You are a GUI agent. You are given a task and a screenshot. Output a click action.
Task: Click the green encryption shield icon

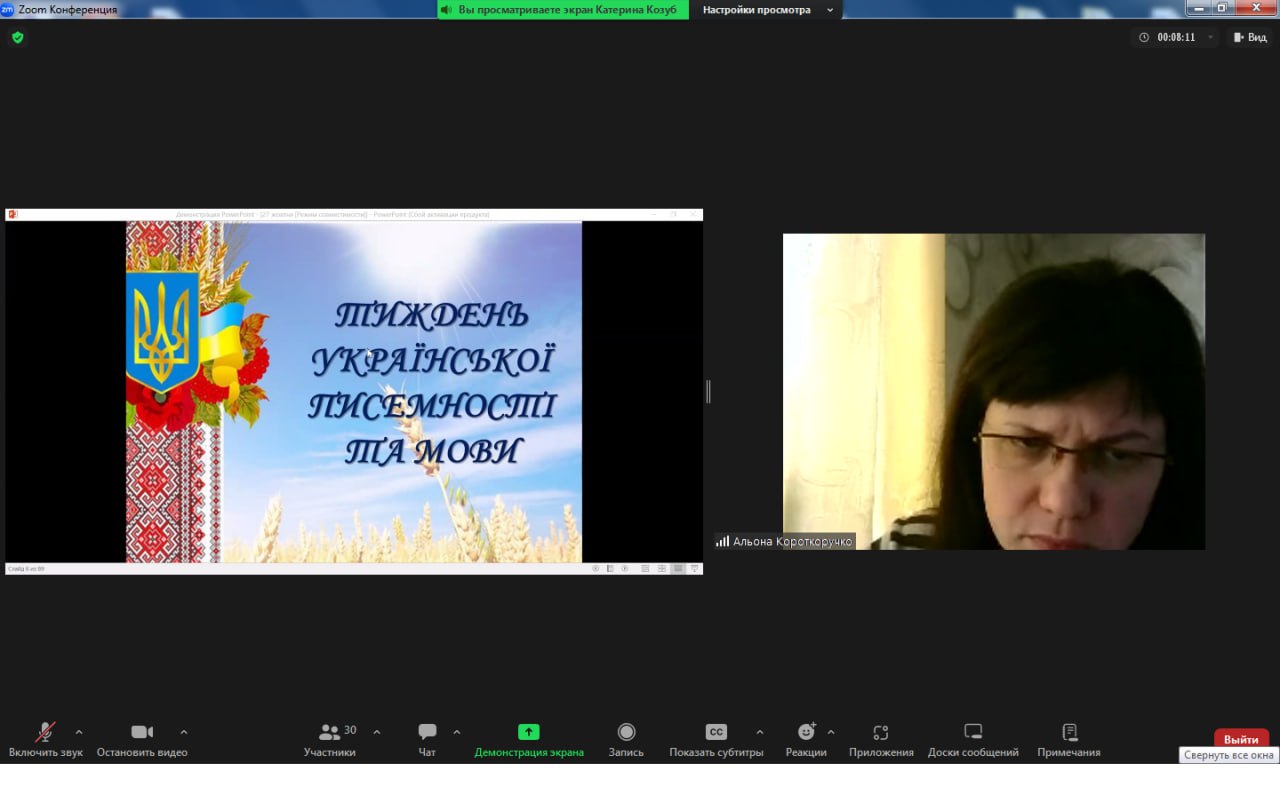[x=17, y=37]
